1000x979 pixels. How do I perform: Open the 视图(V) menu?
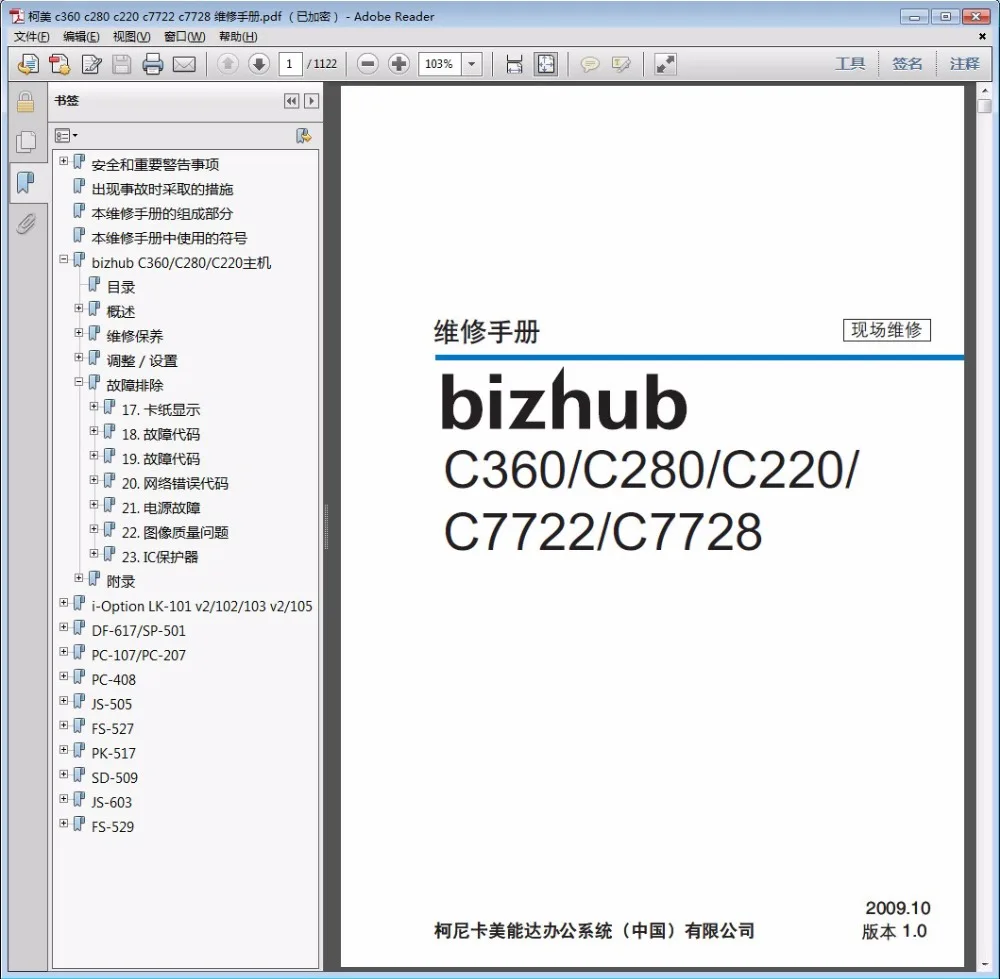[132, 36]
